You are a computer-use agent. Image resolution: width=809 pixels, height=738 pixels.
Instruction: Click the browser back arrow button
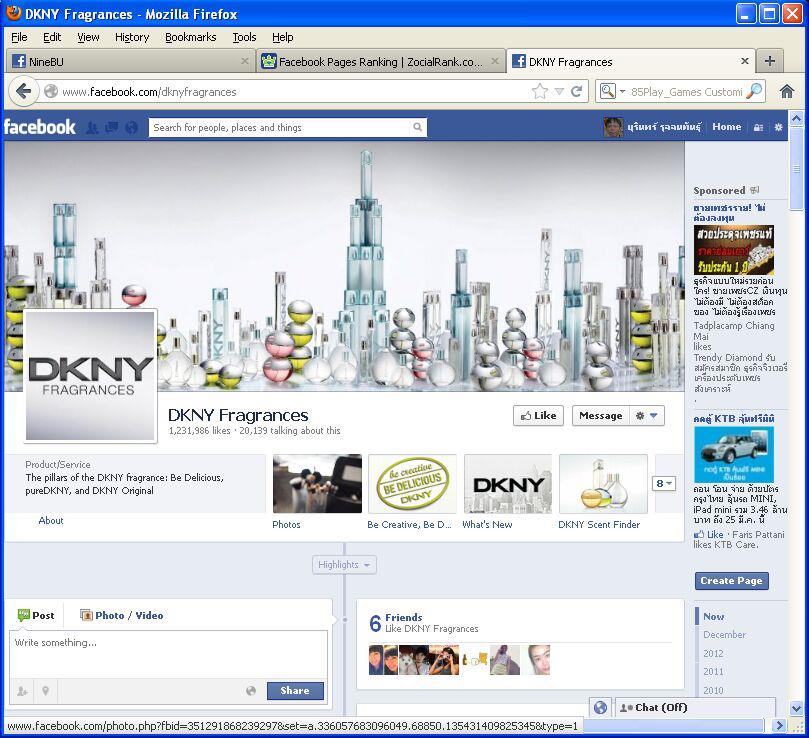24,91
